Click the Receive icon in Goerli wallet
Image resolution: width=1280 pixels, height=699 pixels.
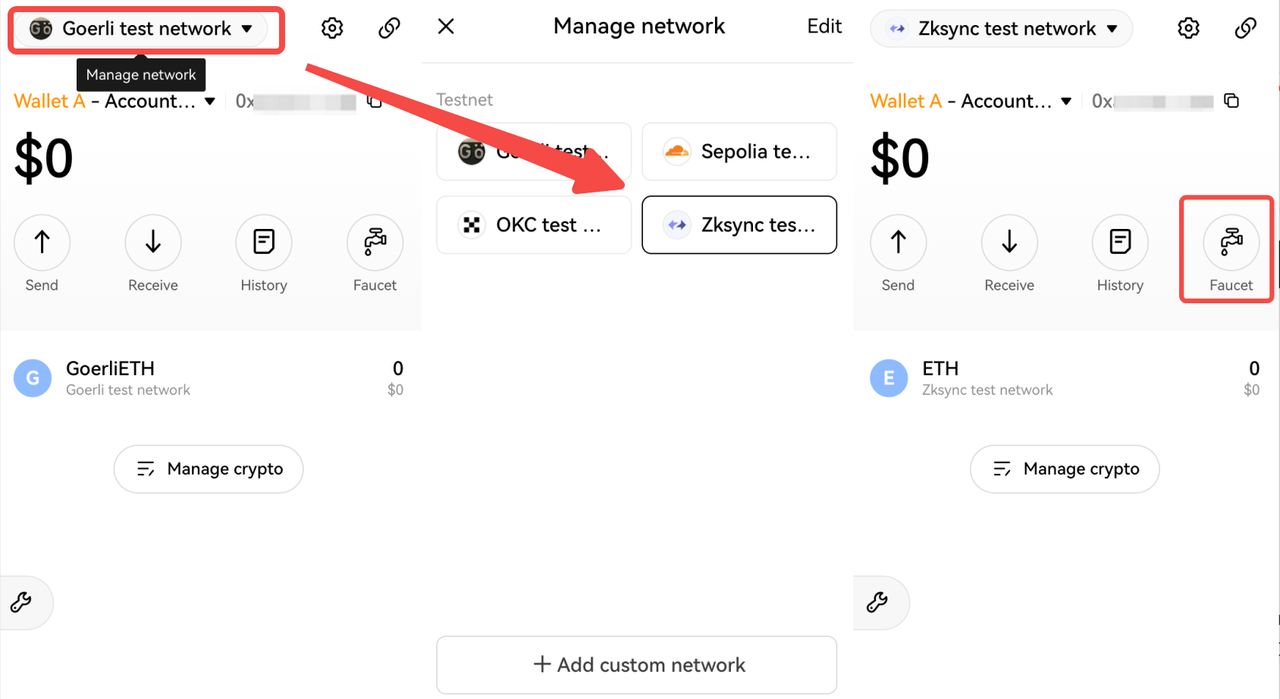point(153,242)
